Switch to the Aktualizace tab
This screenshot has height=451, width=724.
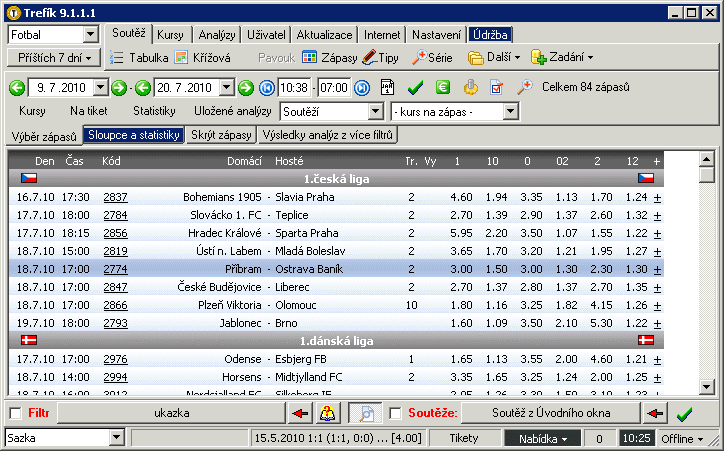pos(325,35)
